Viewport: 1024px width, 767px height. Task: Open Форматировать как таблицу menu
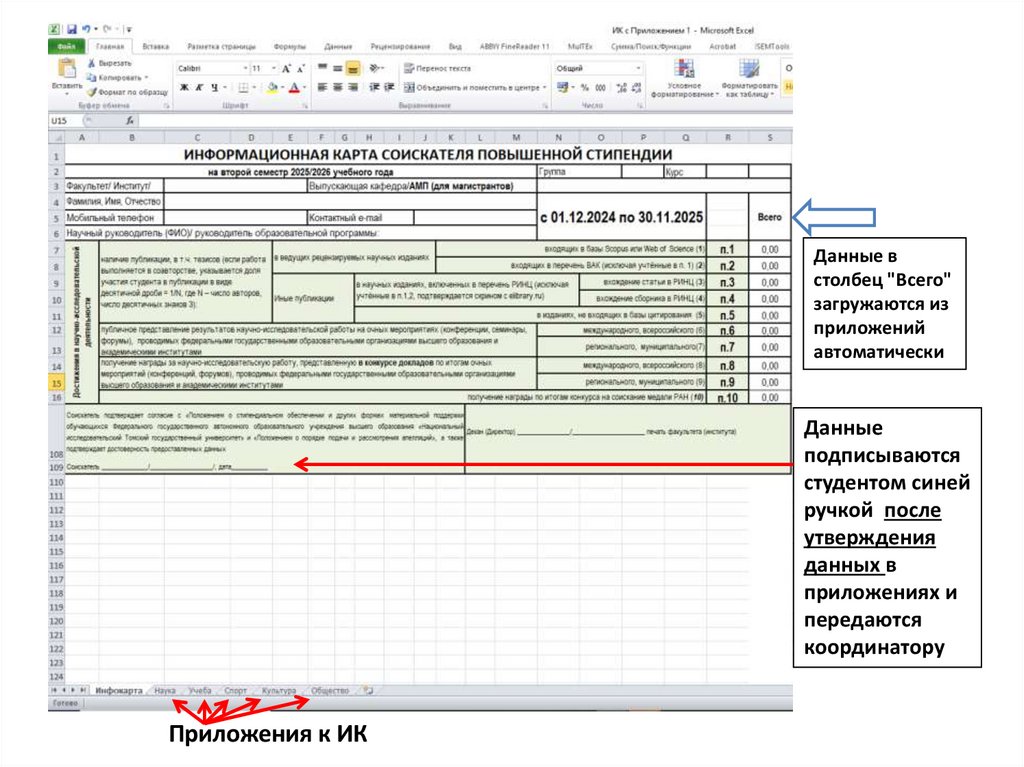coord(749,78)
